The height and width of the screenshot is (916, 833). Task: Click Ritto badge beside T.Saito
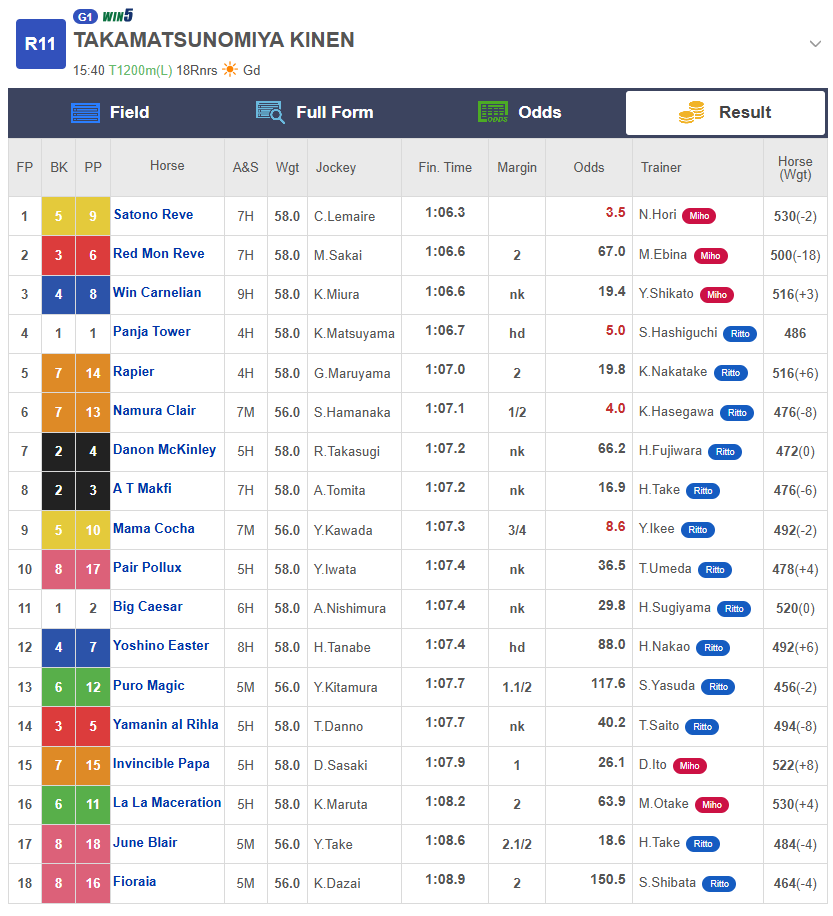(x=702, y=727)
